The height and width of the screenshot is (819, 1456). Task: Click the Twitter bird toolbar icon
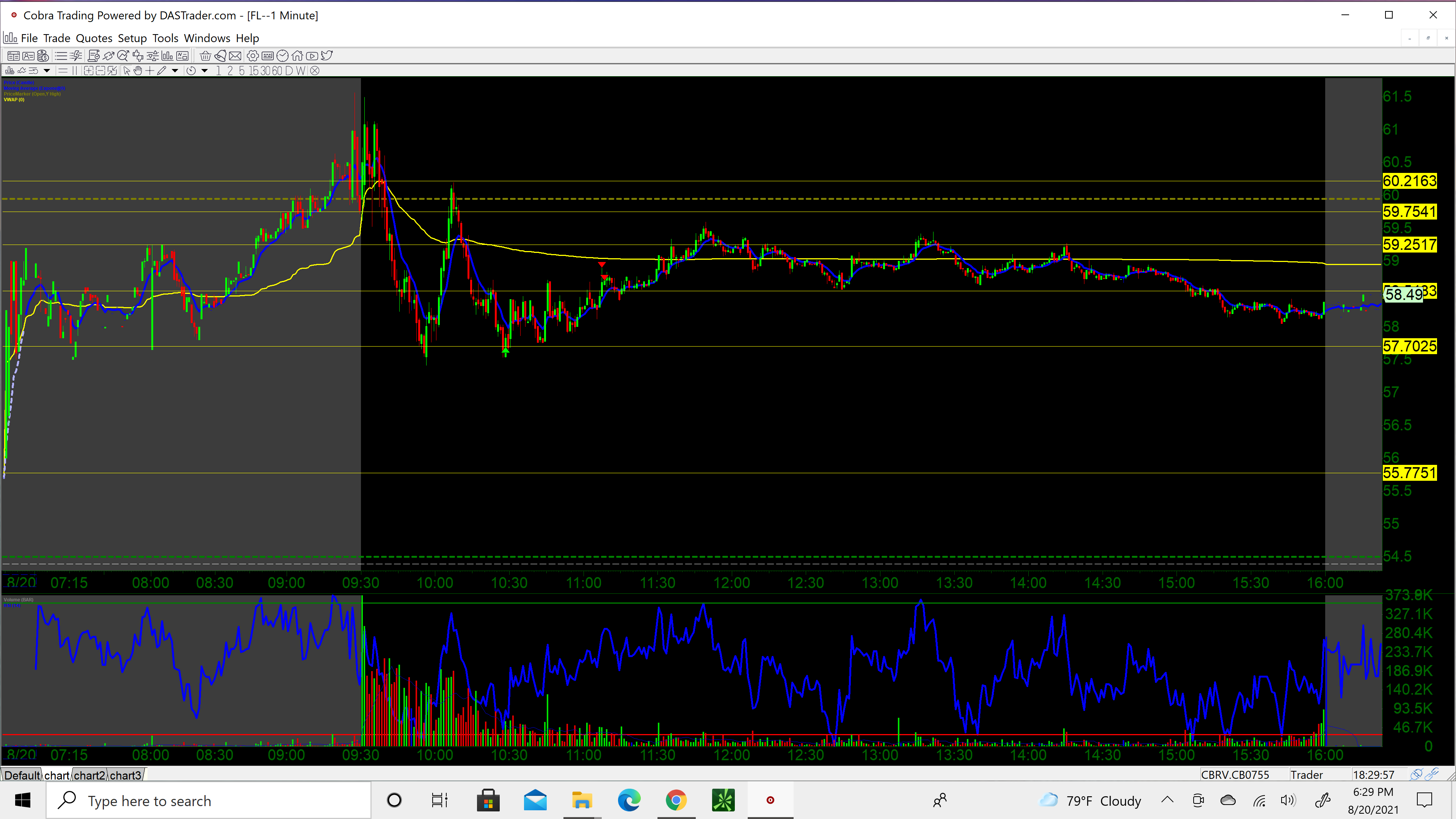coord(327,56)
